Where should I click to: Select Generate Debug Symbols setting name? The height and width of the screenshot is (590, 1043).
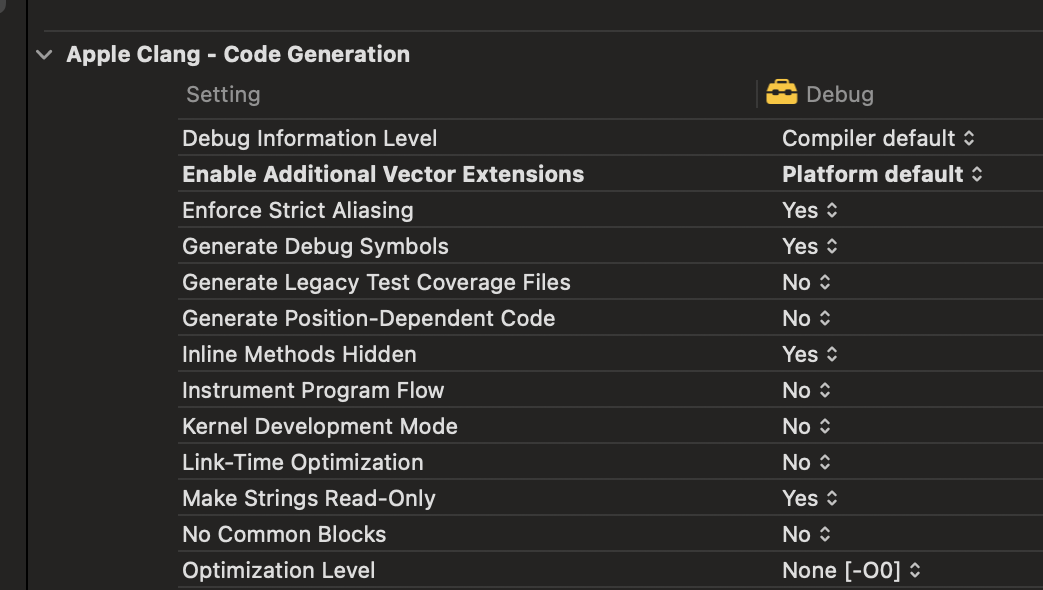tap(315, 246)
